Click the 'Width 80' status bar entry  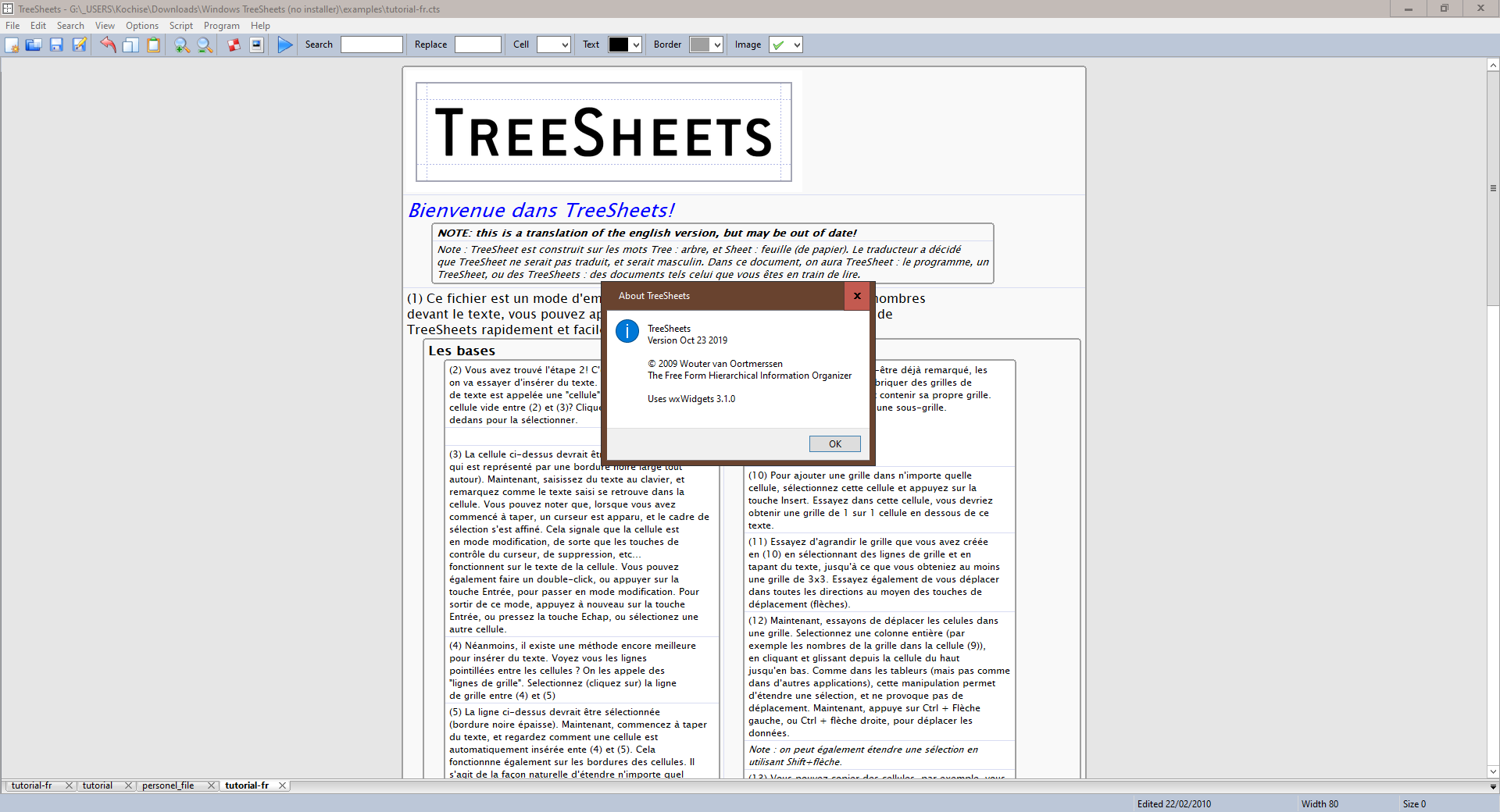click(x=1320, y=803)
